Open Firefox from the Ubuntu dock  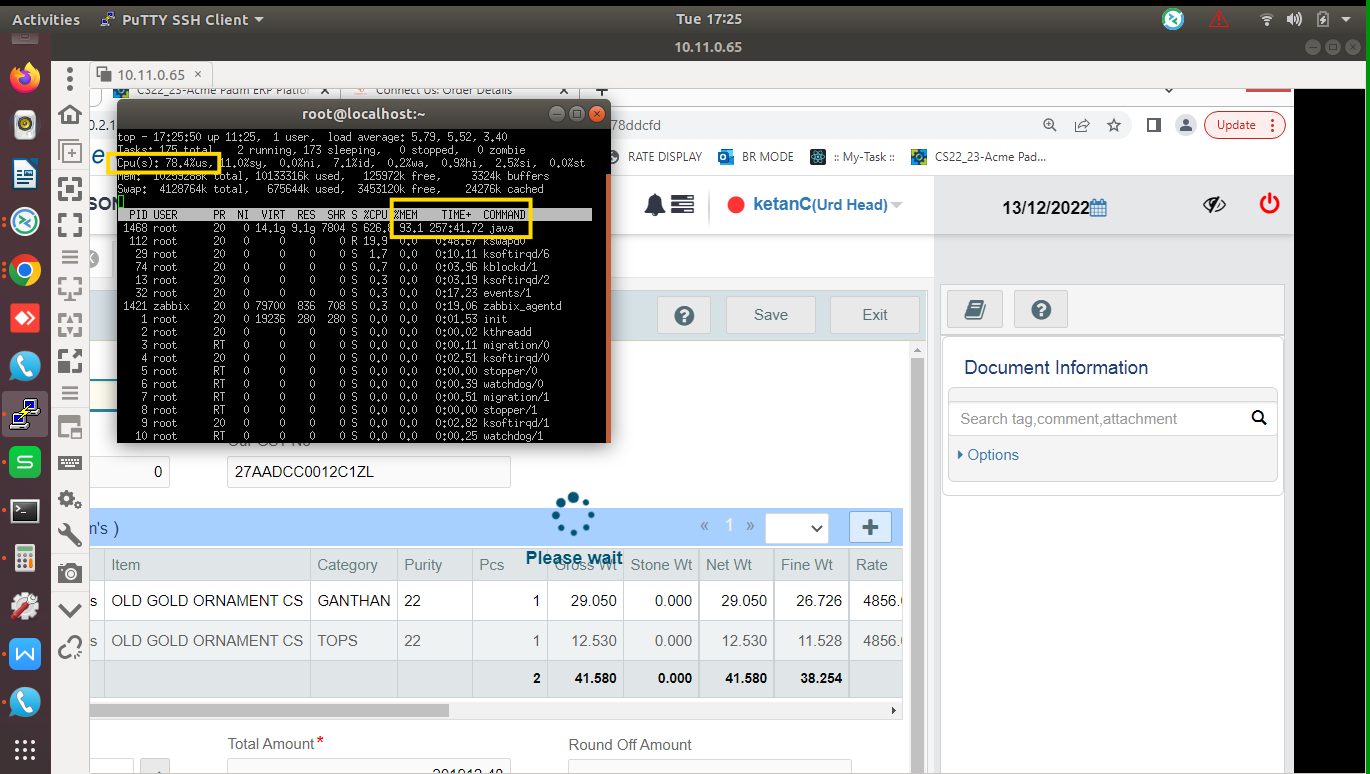(25, 78)
